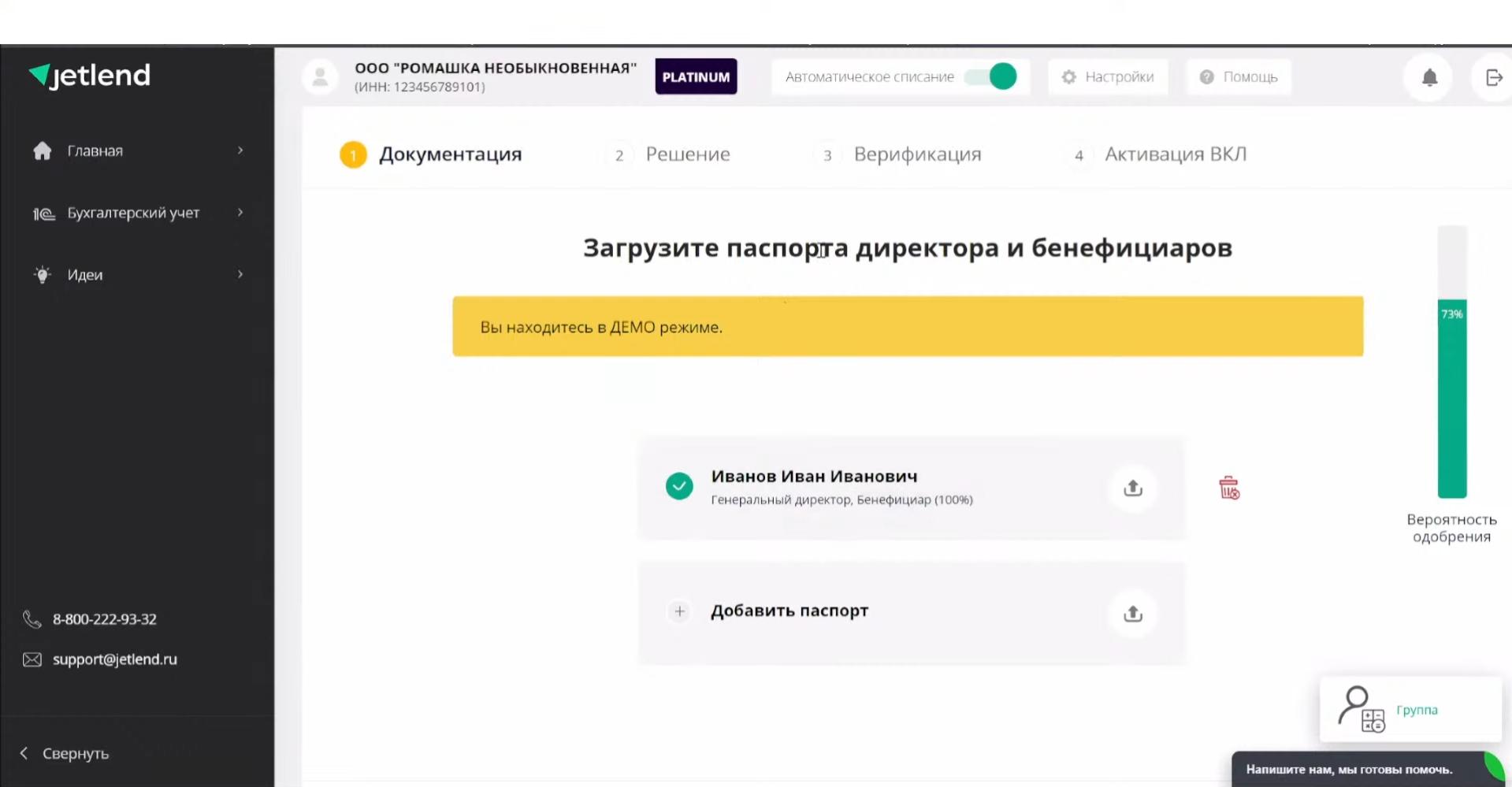Screen dimensions: 1512x787
Task: Expand the Идеи menu chevron
Action: click(x=240, y=274)
